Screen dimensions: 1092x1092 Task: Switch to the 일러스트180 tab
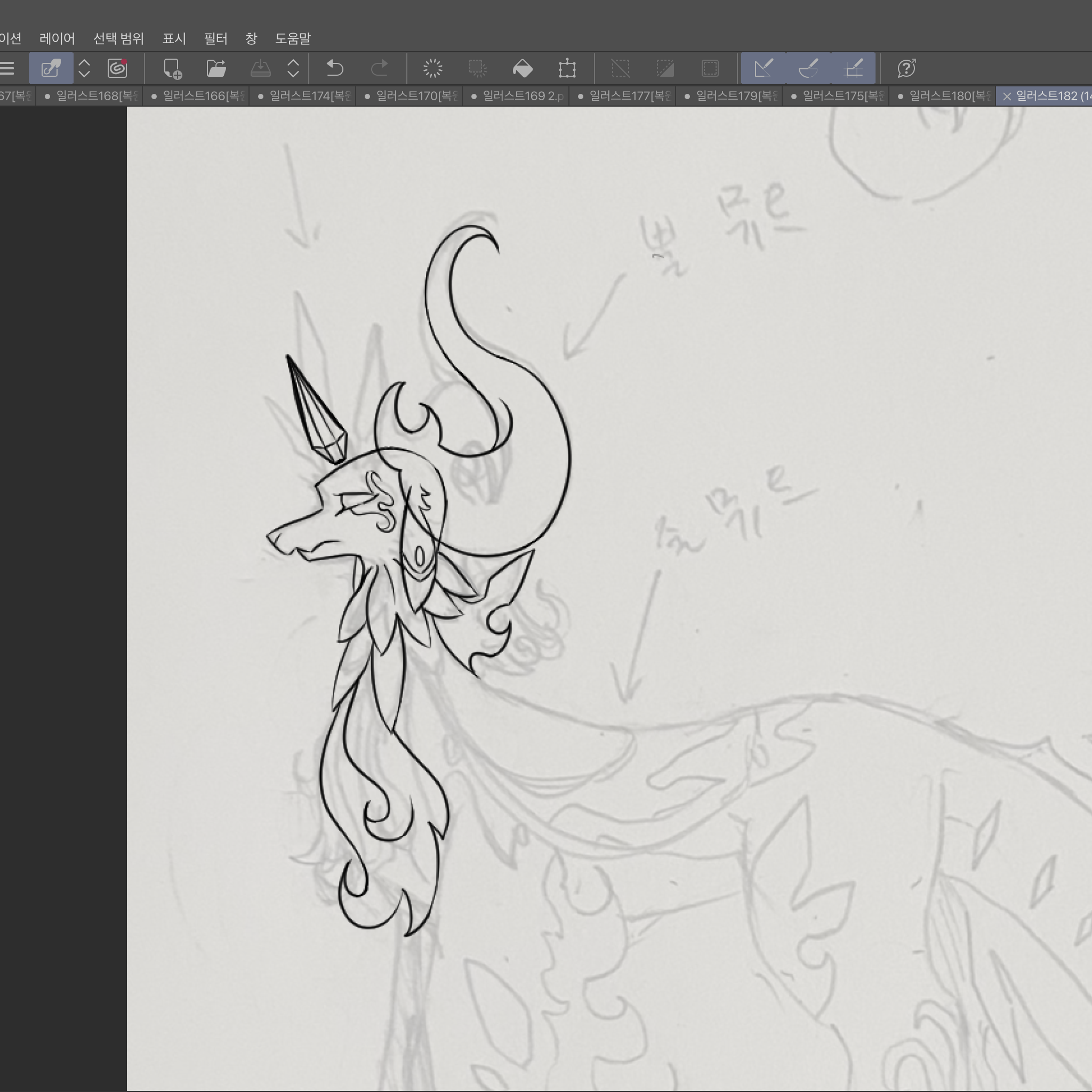pyautogui.click(x=943, y=96)
